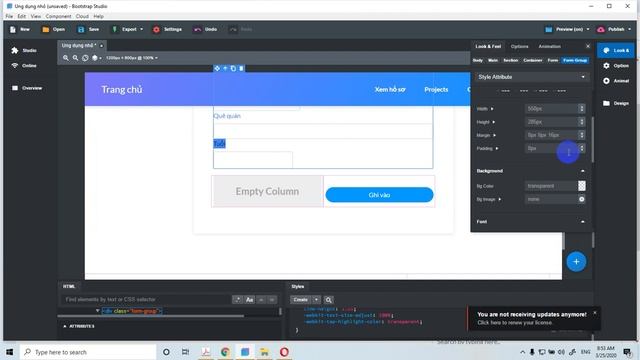Click the Open folder toolbar button
Screen dimensions: 640x360
53,29
